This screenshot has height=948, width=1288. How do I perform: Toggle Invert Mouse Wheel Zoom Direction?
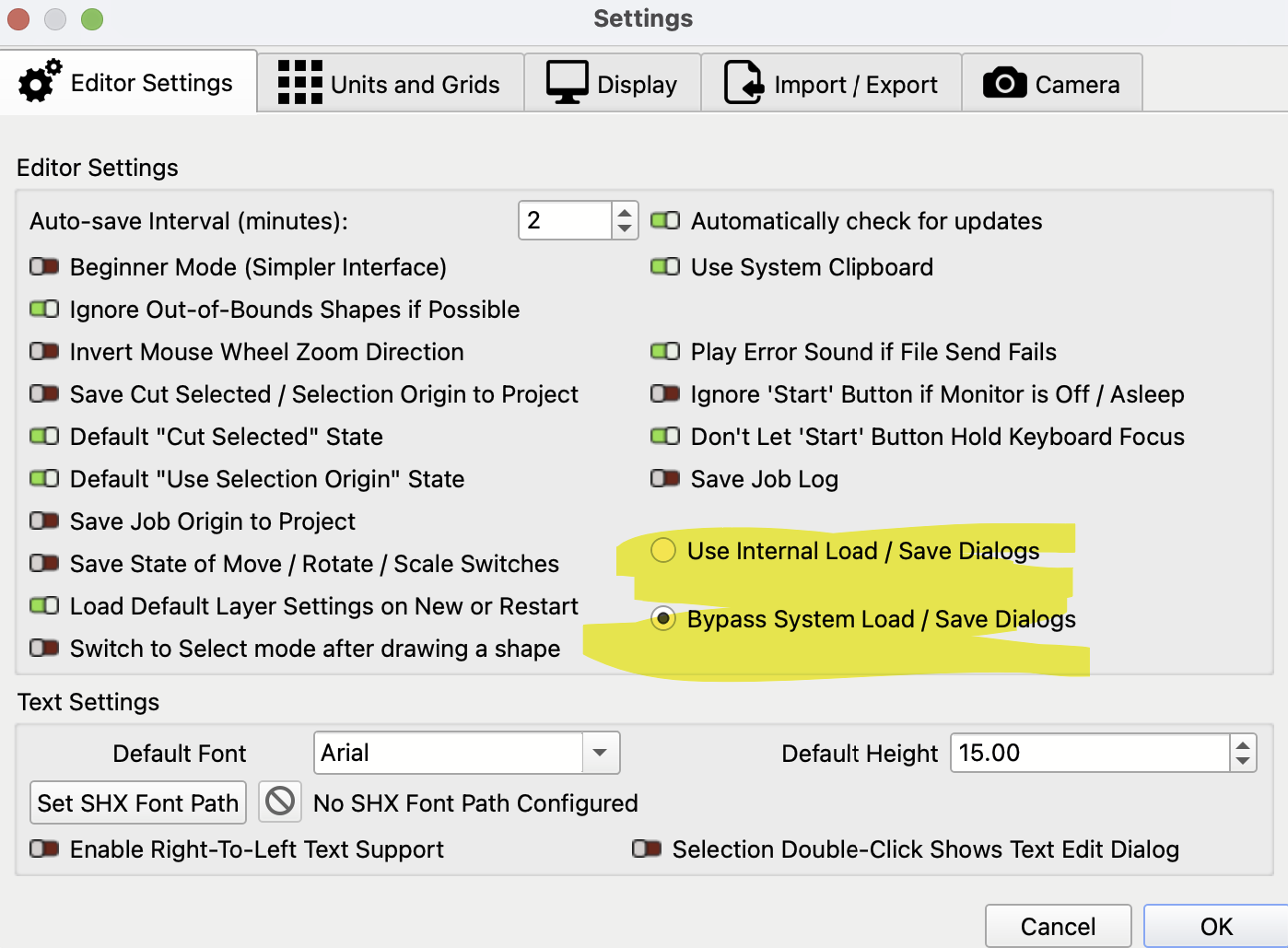pyautogui.click(x=44, y=352)
